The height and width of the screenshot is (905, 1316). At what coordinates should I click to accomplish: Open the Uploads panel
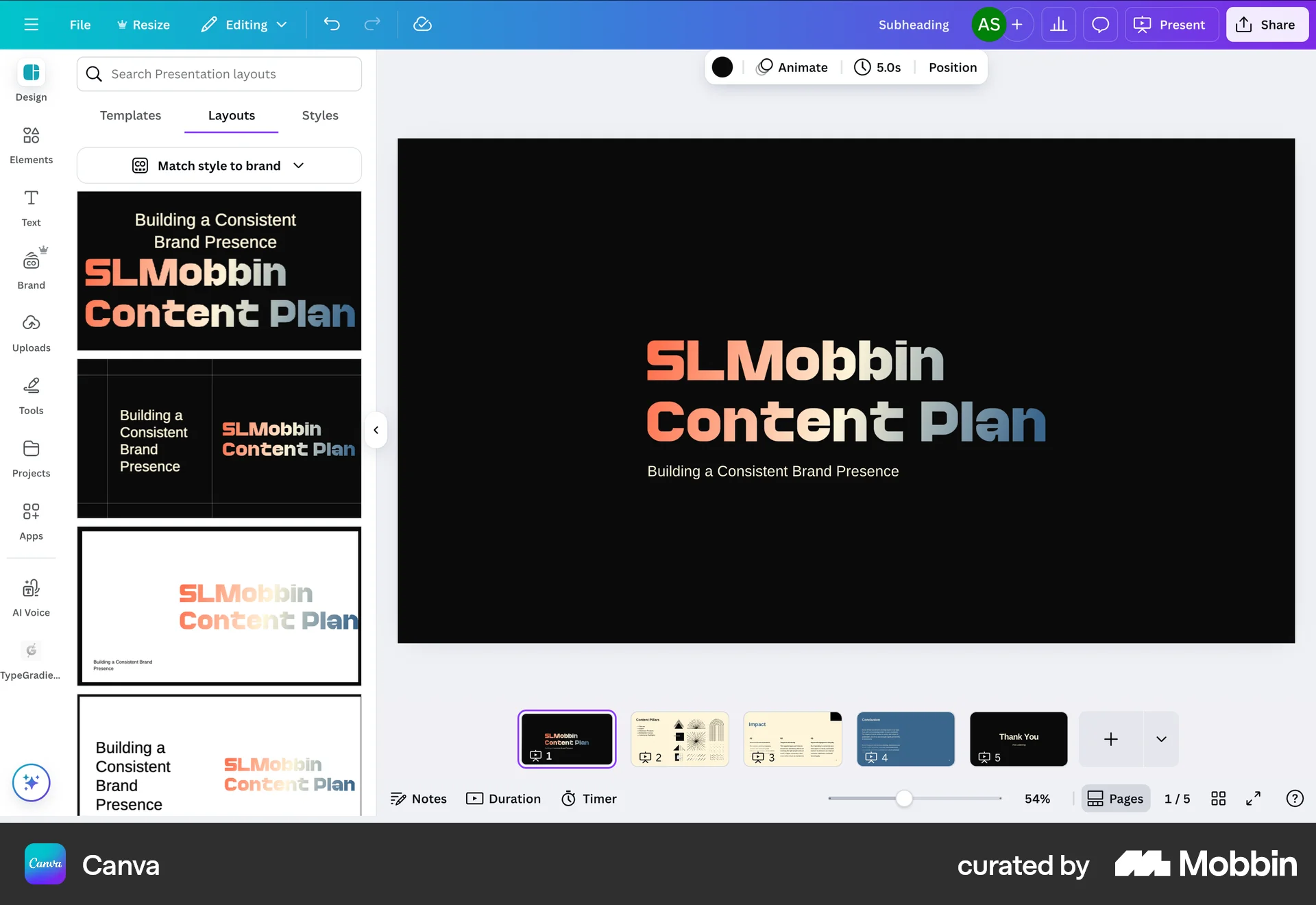pos(31,331)
